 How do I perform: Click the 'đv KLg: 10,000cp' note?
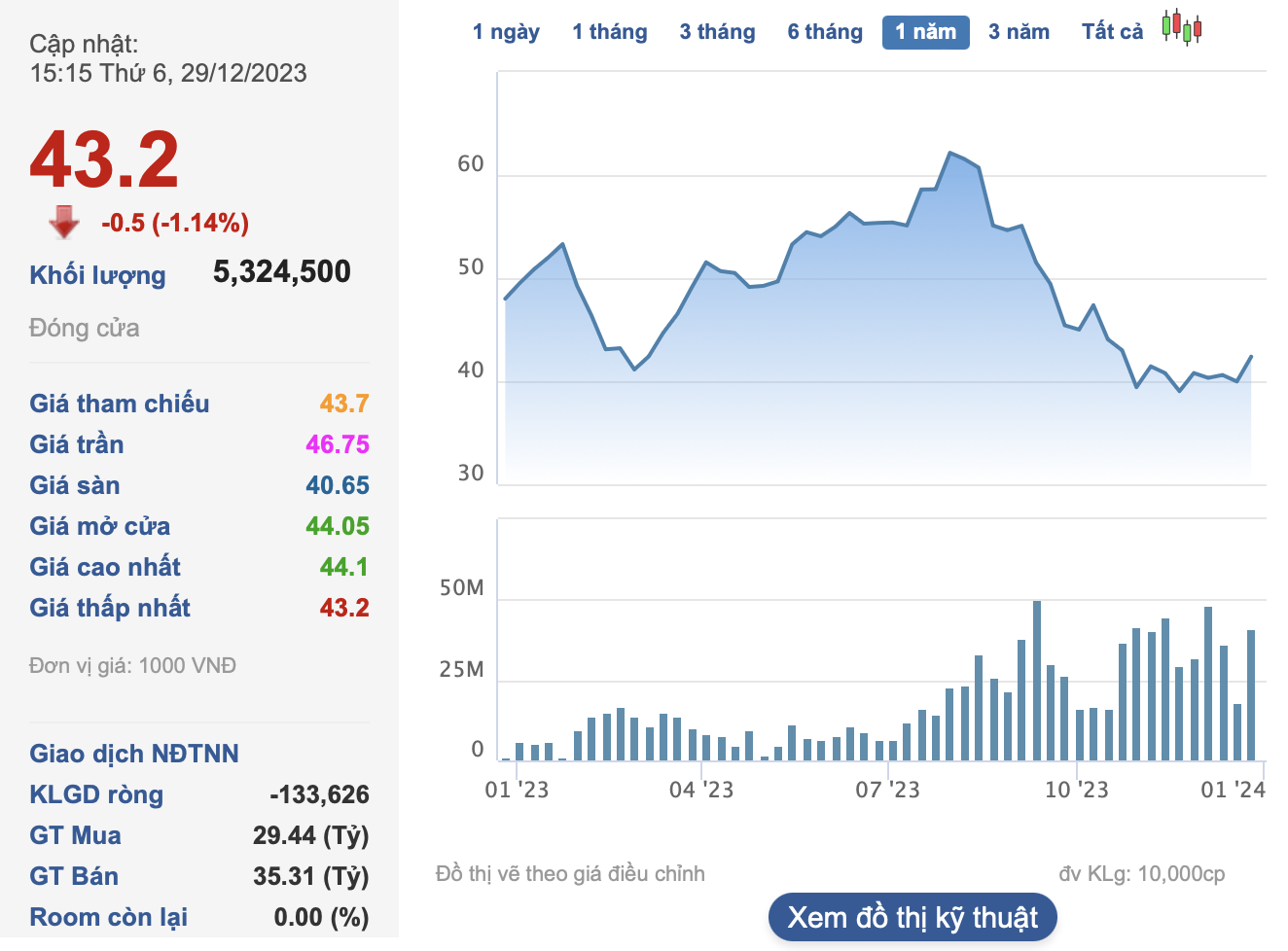click(1142, 874)
